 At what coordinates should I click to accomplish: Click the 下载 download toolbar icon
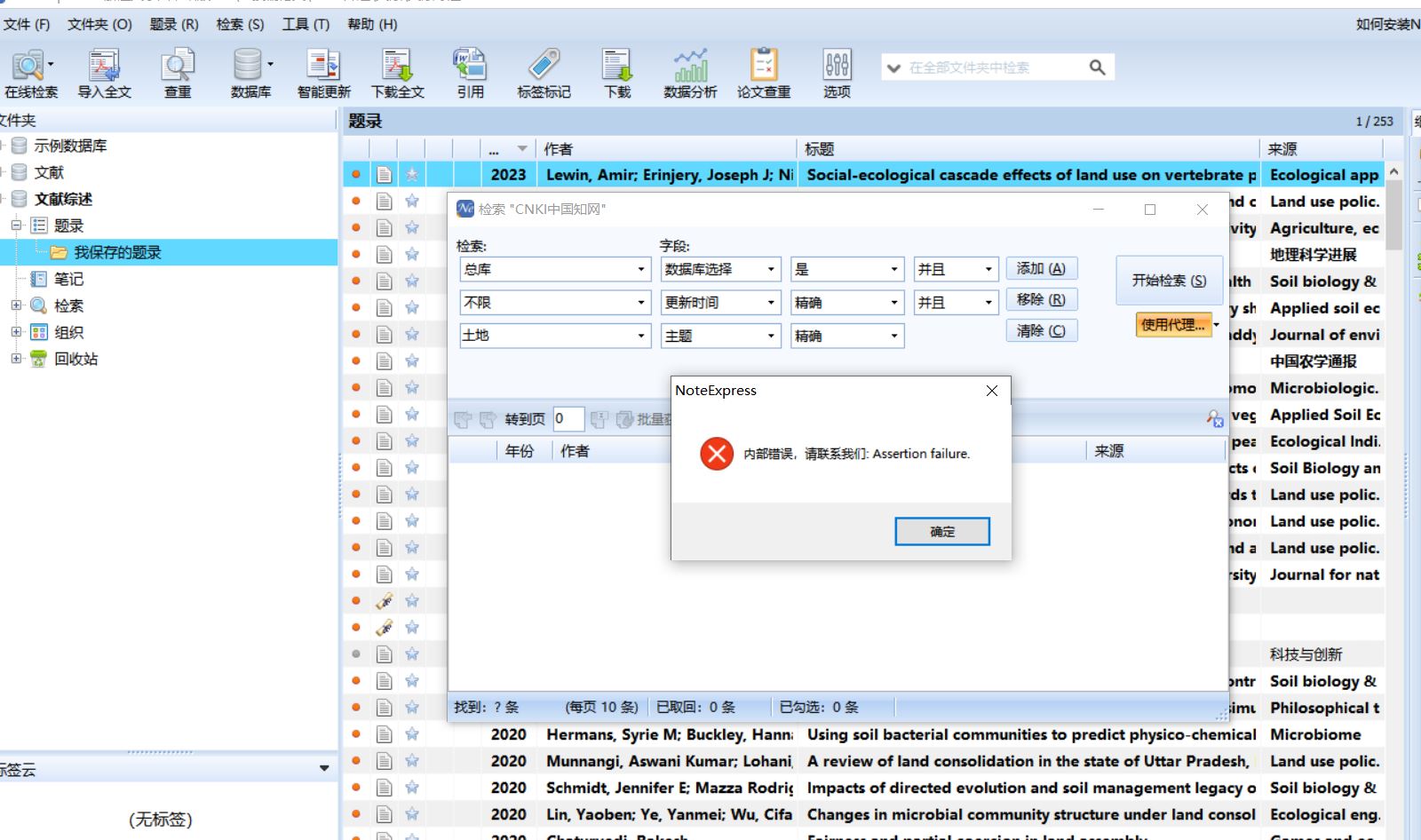coord(617,73)
